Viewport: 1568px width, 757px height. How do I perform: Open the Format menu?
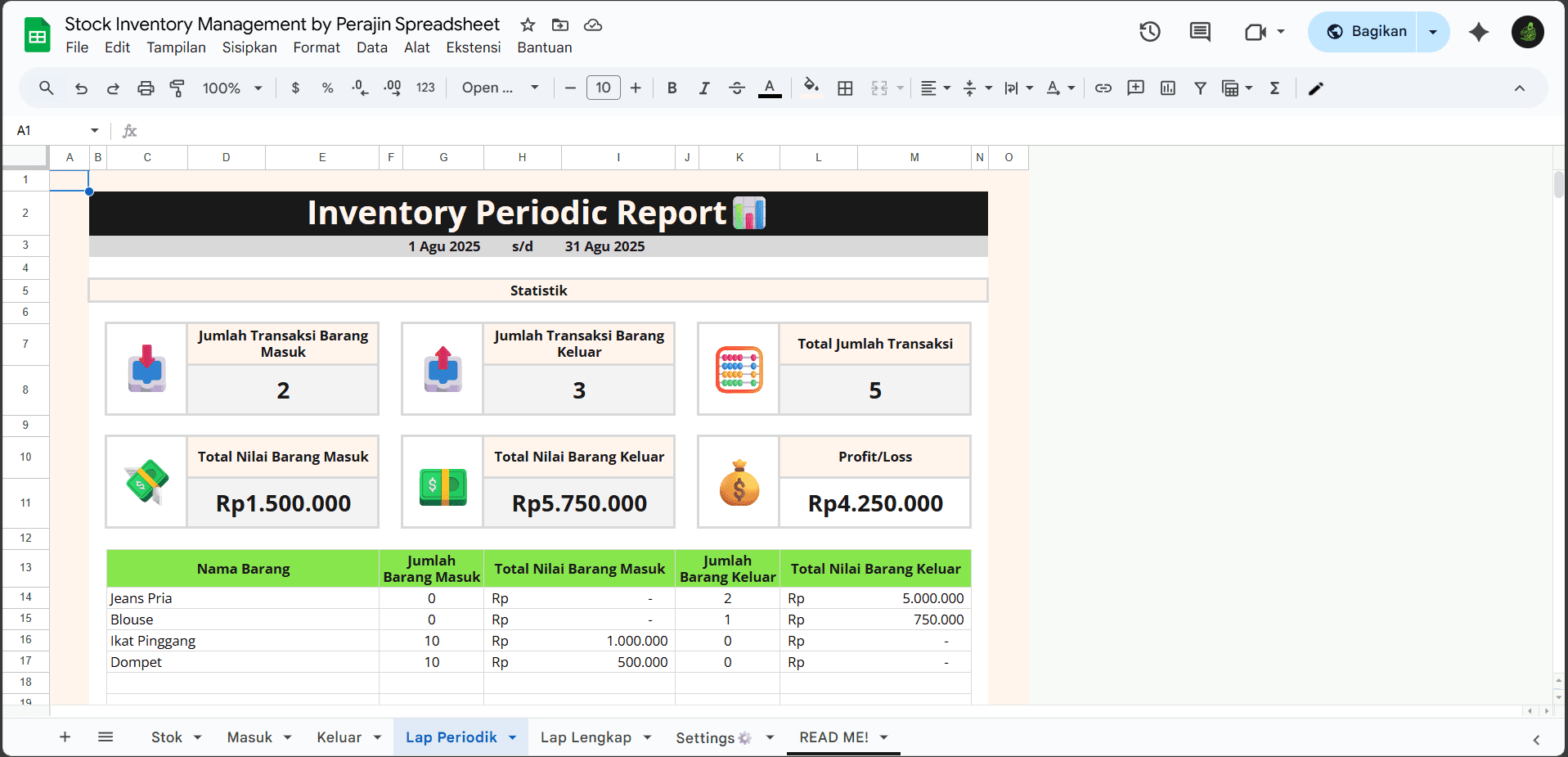[x=316, y=47]
